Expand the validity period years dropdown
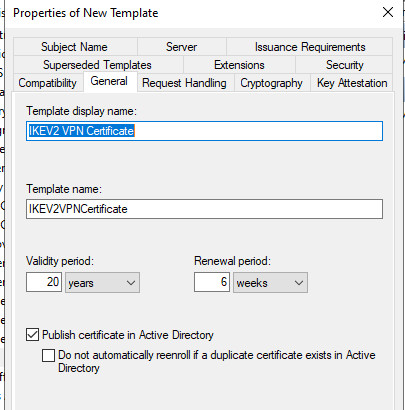The height and width of the screenshot is (410, 405). pyautogui.click(x=102, y=283)
